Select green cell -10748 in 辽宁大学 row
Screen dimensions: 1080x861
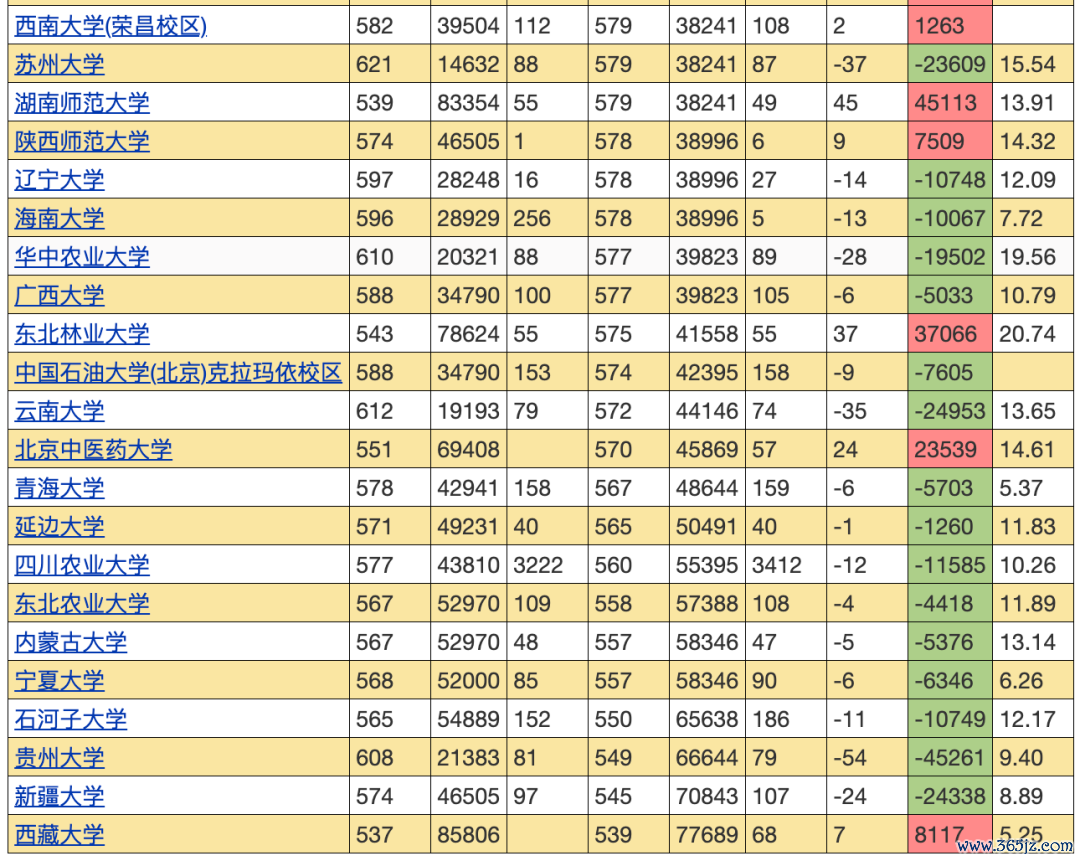[x=950, y=180]
